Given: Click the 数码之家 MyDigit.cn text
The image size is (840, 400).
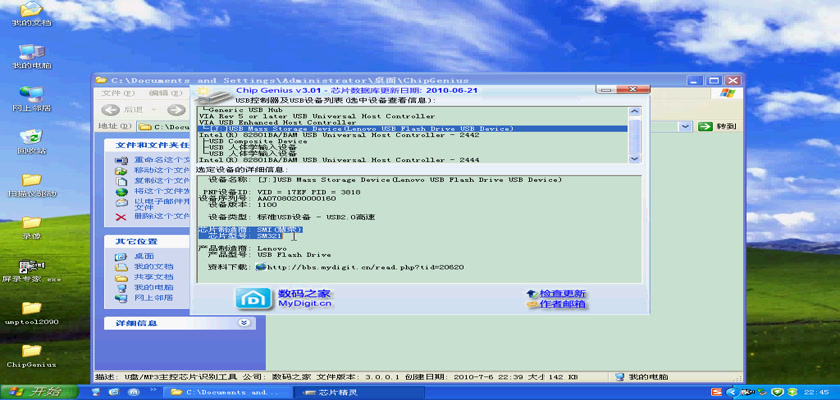Looking at the screenshot, I should click(304, 299).
